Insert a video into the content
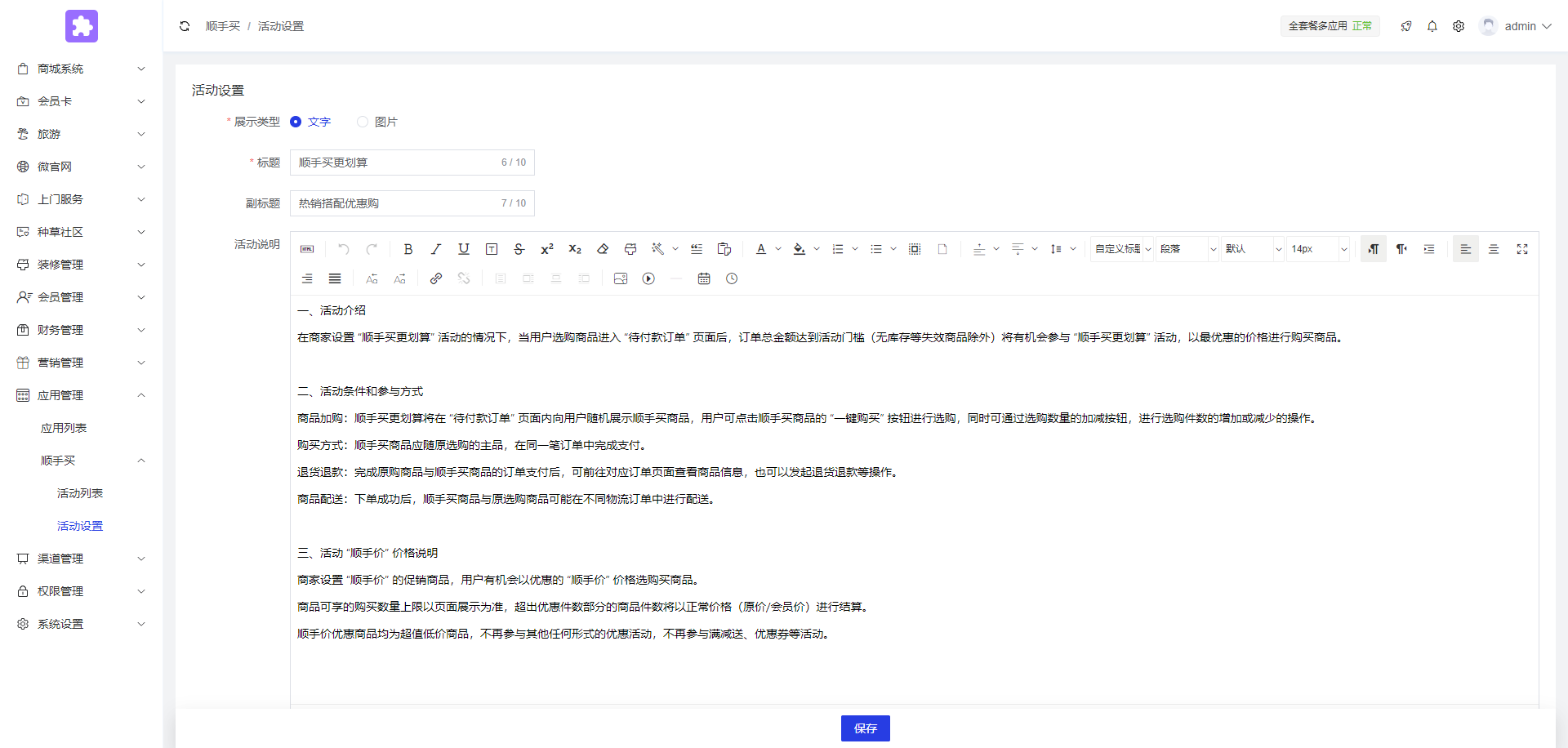Image resolution: width=1568 pixels, height=748 pixels. 648,278
